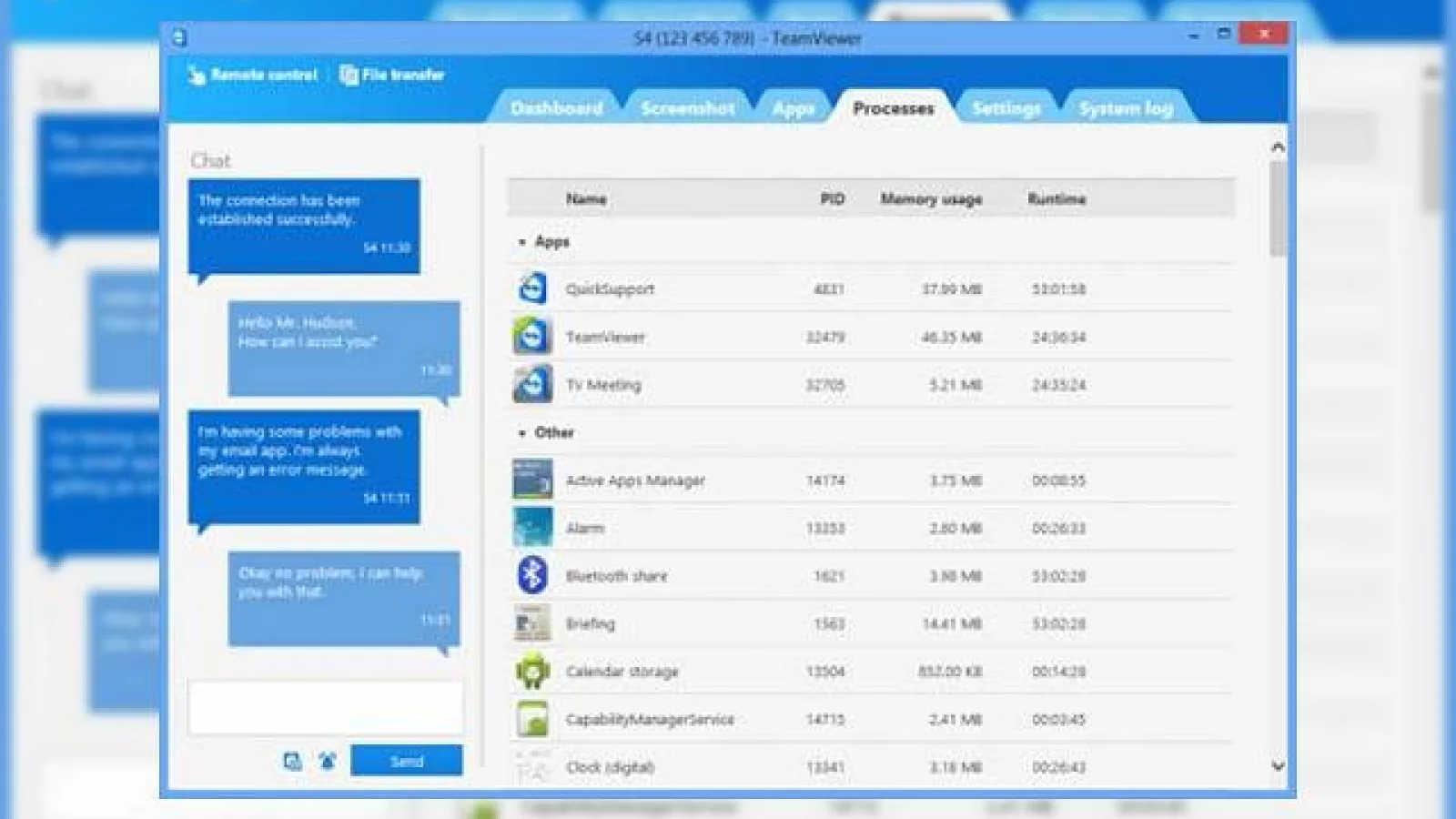1456x819 pixels.
Task: Select the Briefing process row
Action: 872,623
